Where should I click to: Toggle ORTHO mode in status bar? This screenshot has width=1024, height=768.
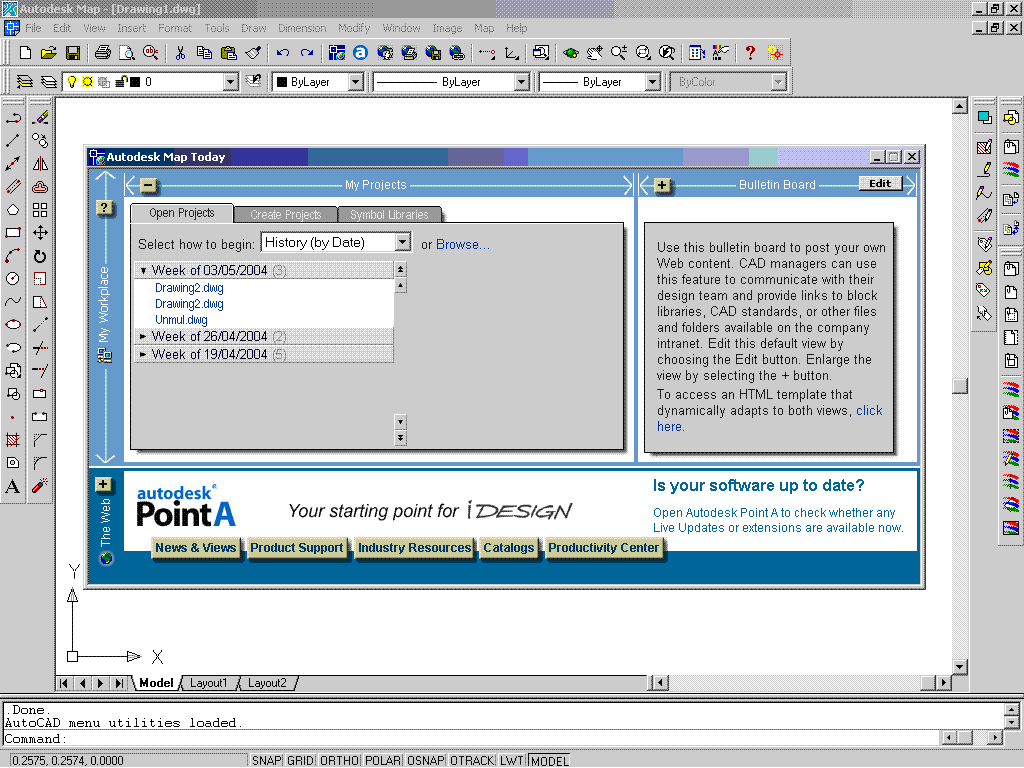[x=340, y=761]
